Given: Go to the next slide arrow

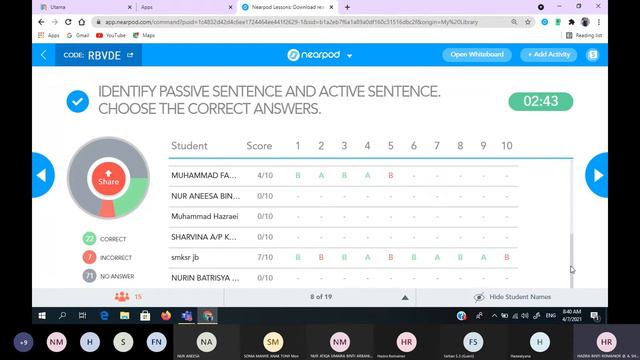Looking at the screenshot, I should coord(597,175).
